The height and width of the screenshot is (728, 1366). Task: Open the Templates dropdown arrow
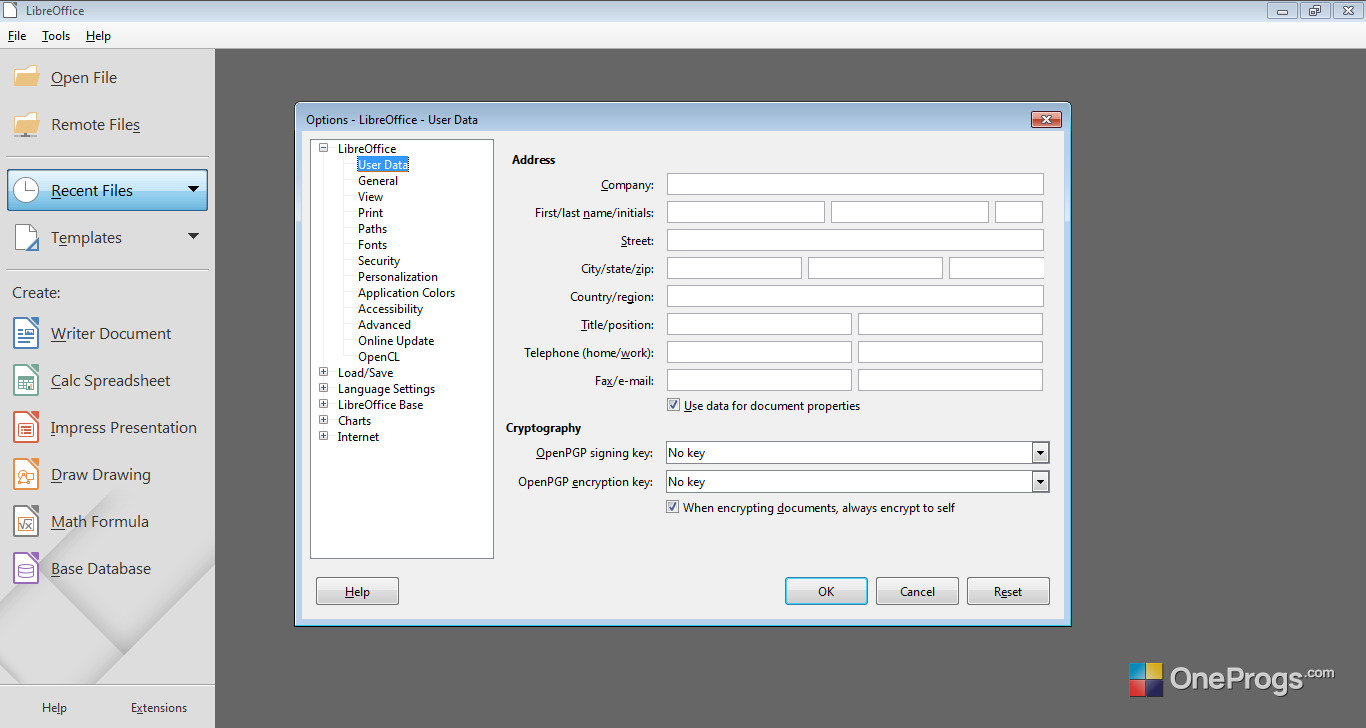(x=193, y=236)
